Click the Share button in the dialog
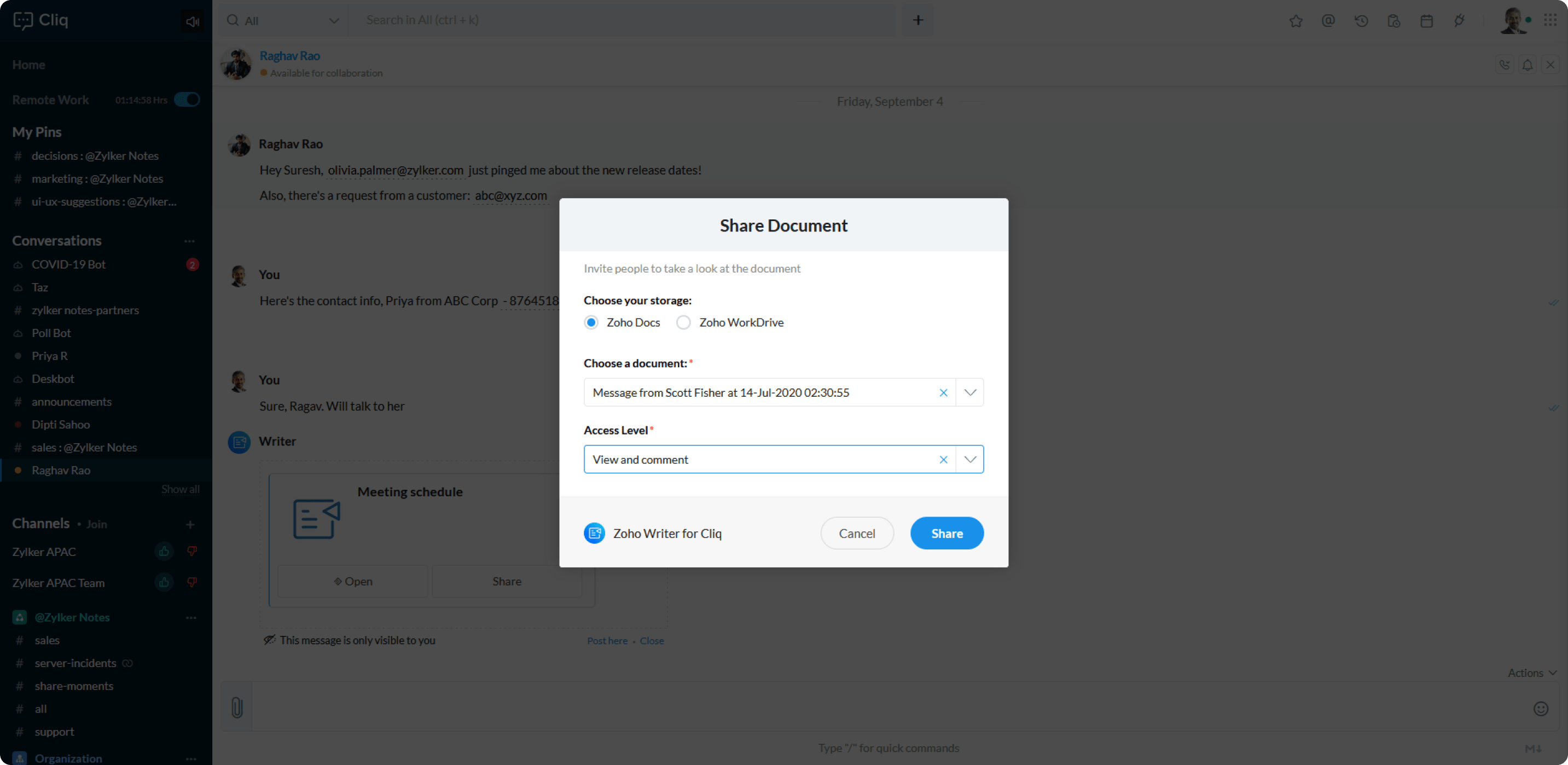This screenshot has height=765, width=1568. (946, 533)
